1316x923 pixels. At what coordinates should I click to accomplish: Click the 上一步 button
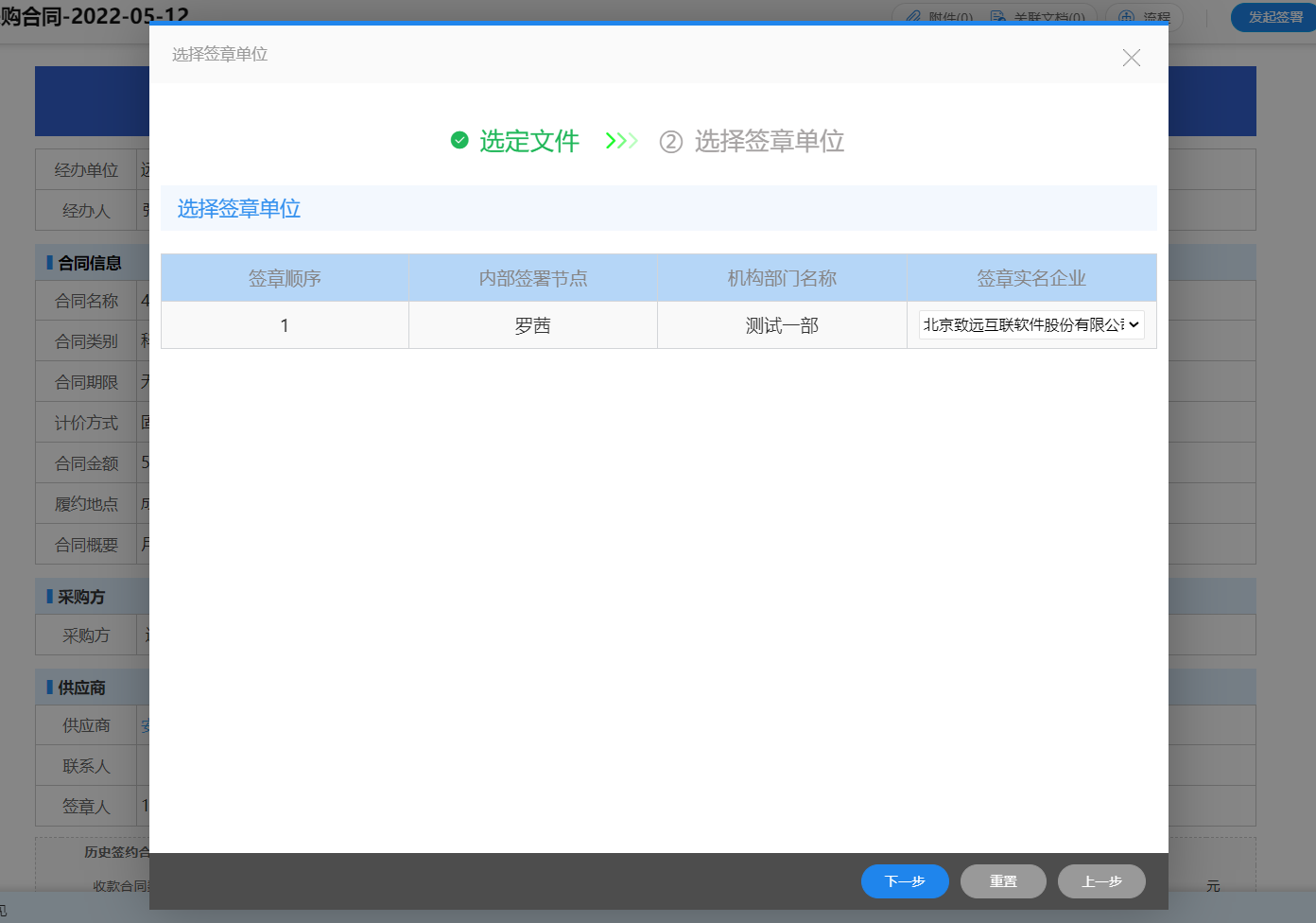(1101, 881)
